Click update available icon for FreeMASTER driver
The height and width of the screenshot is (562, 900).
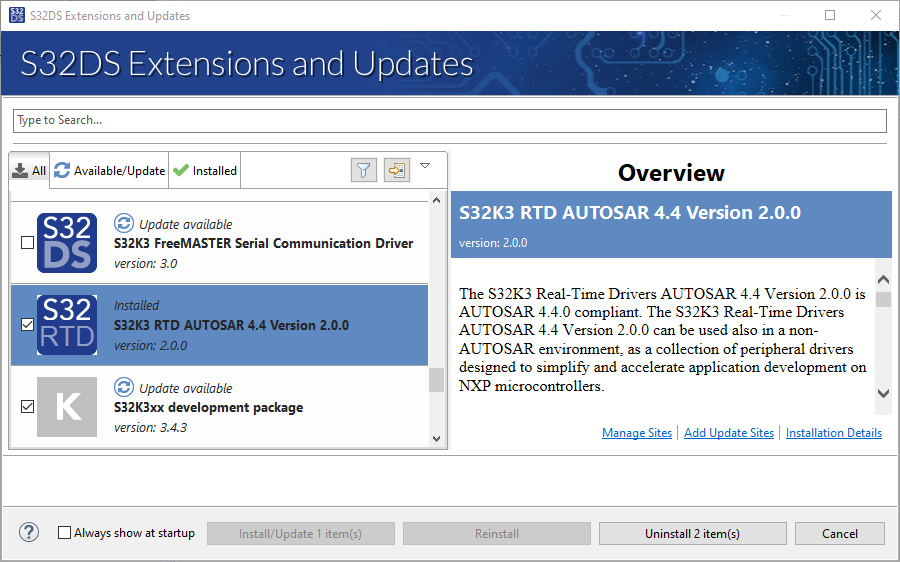click(123, 223)
